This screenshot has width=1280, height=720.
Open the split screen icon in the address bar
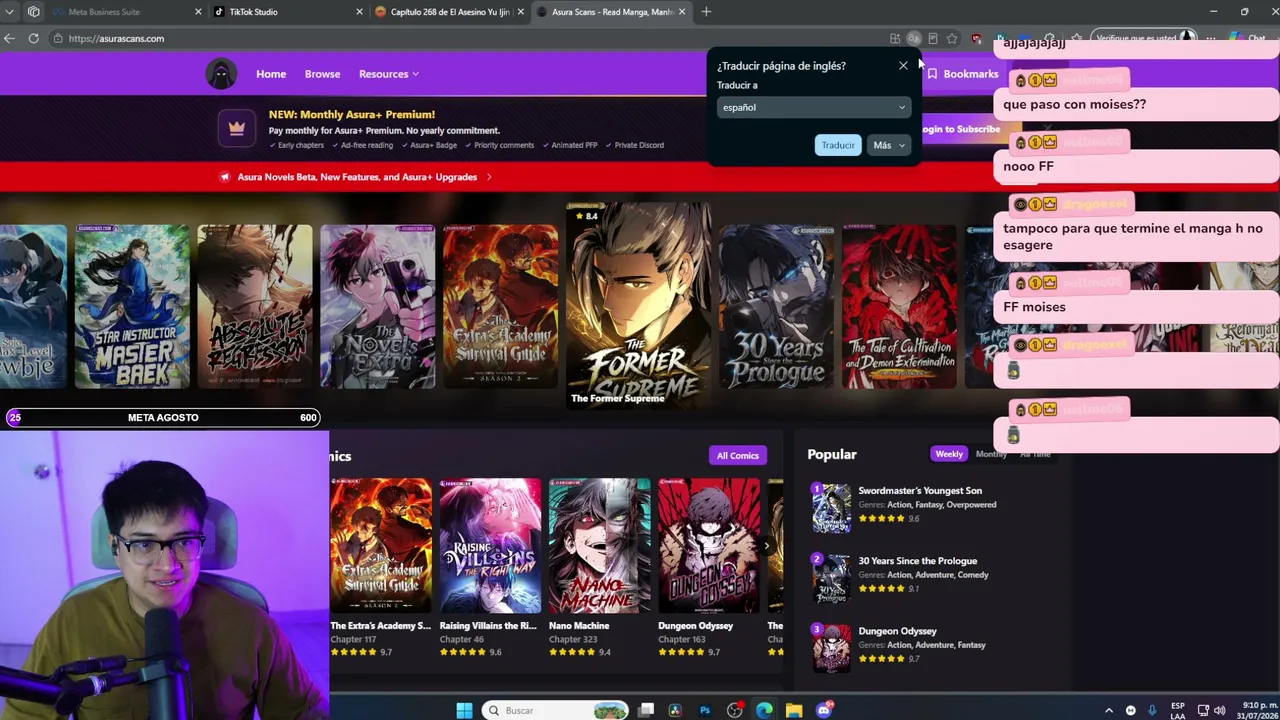point(895,38)
